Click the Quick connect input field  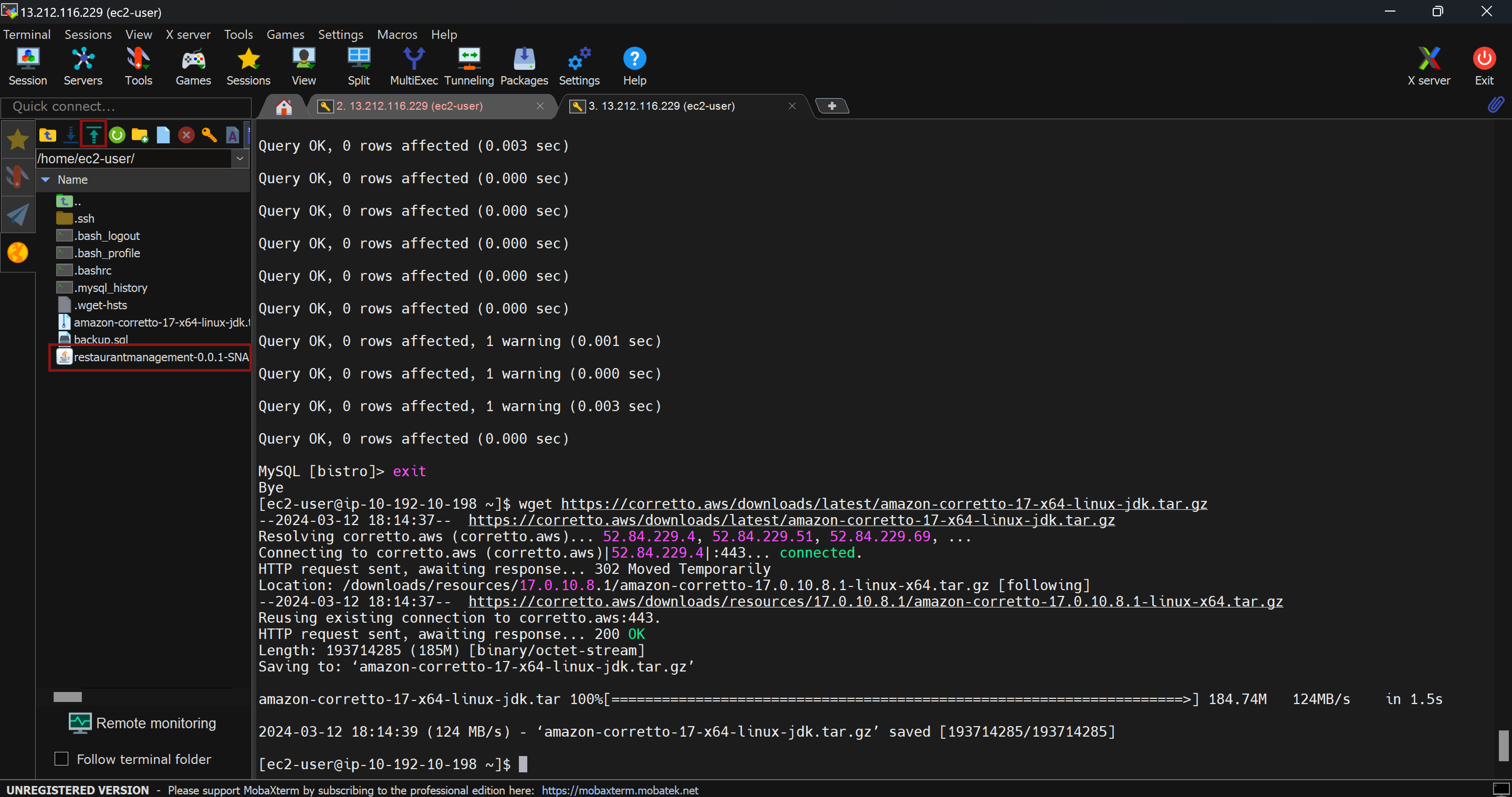click(x=126, y=106)
